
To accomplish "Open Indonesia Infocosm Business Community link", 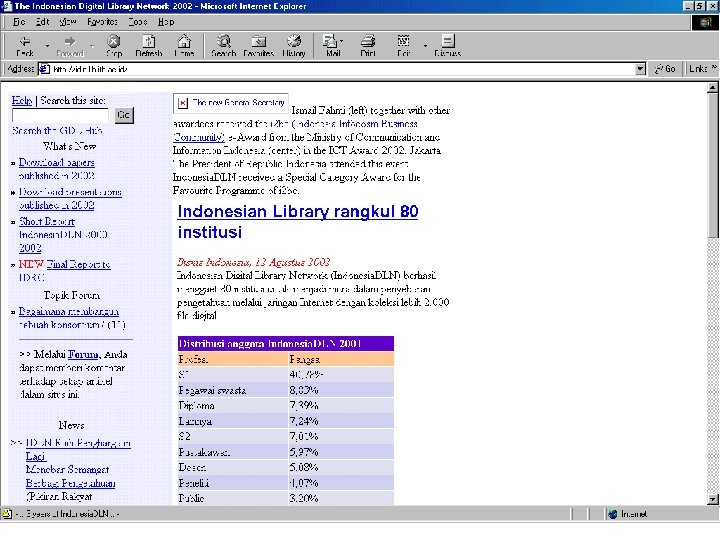I will 296,130.
